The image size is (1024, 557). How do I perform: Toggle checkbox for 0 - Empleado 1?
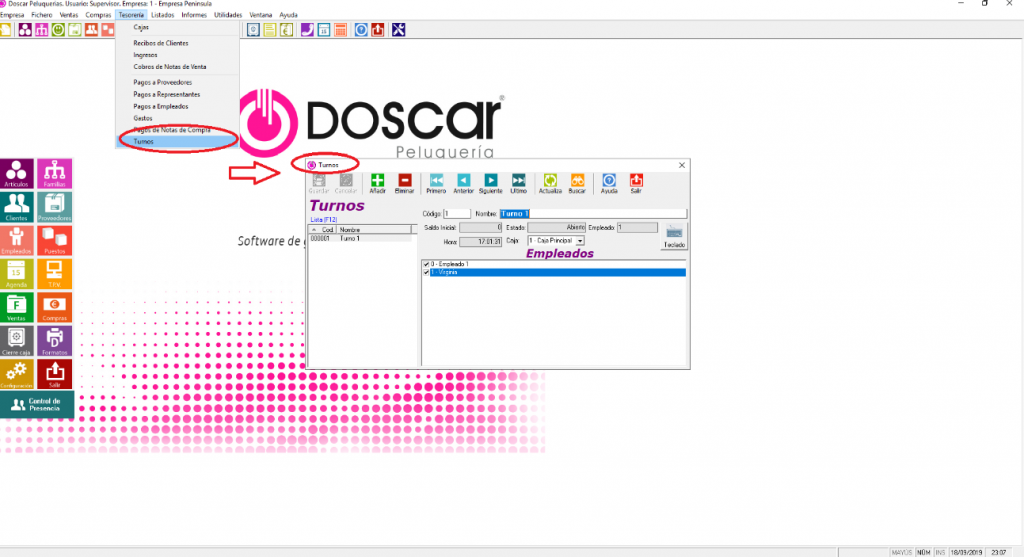coord(426,264)
